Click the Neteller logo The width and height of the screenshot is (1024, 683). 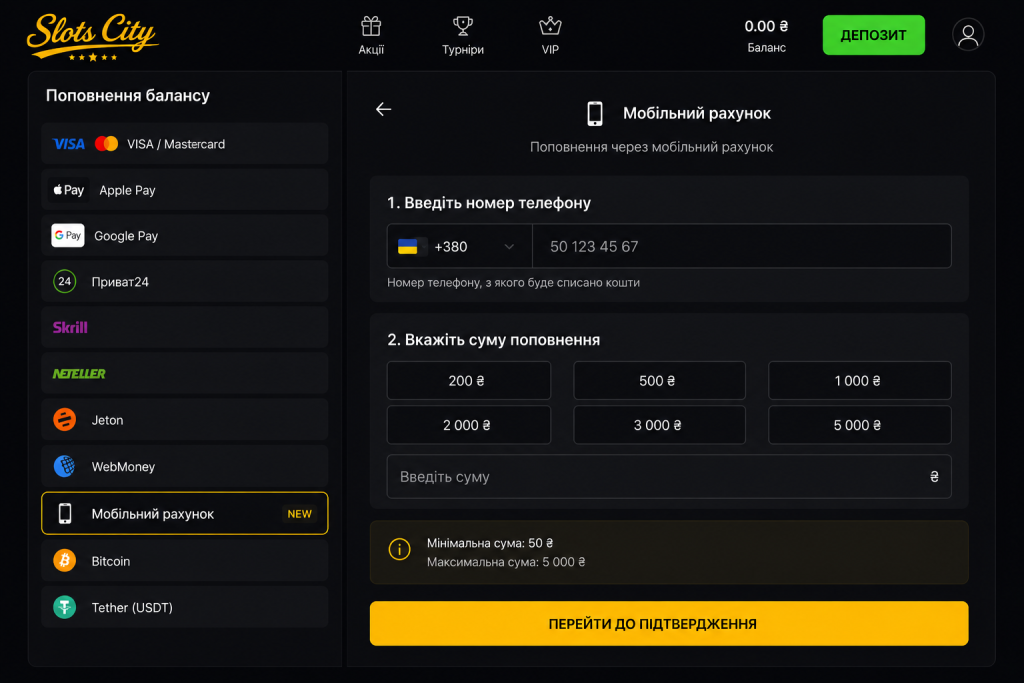point(79,373)
